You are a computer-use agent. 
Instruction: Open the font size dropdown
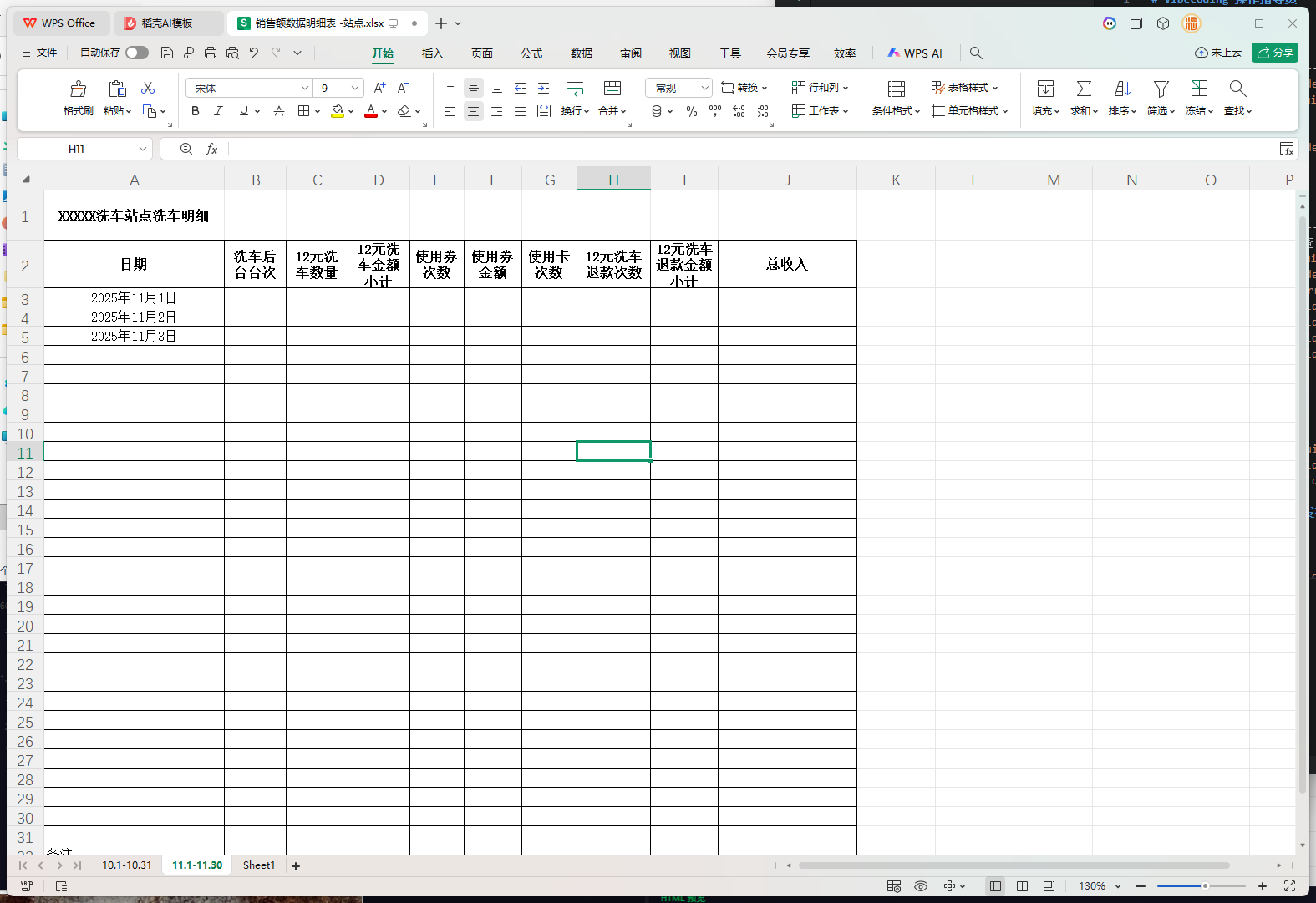[x=355, y=88]
